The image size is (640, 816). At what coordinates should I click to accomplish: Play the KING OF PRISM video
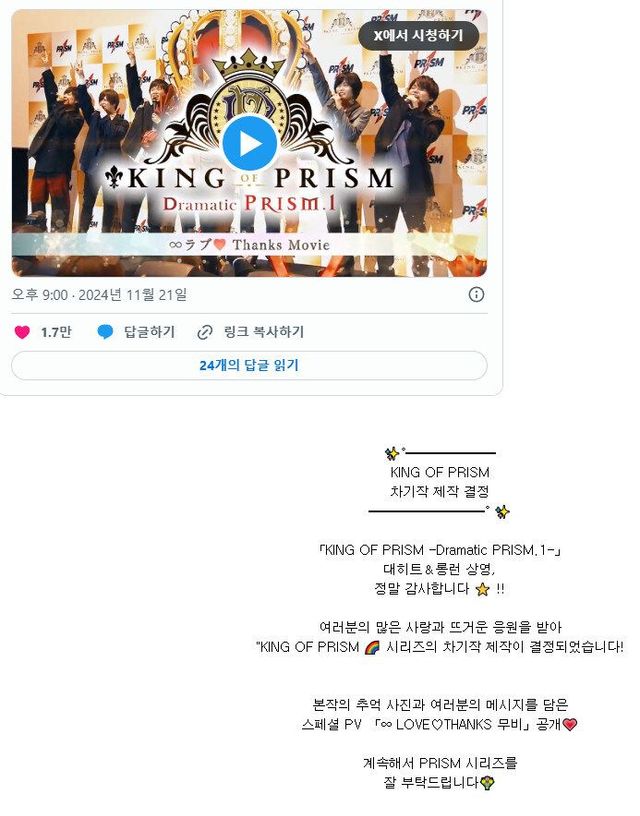pos(249,143)
